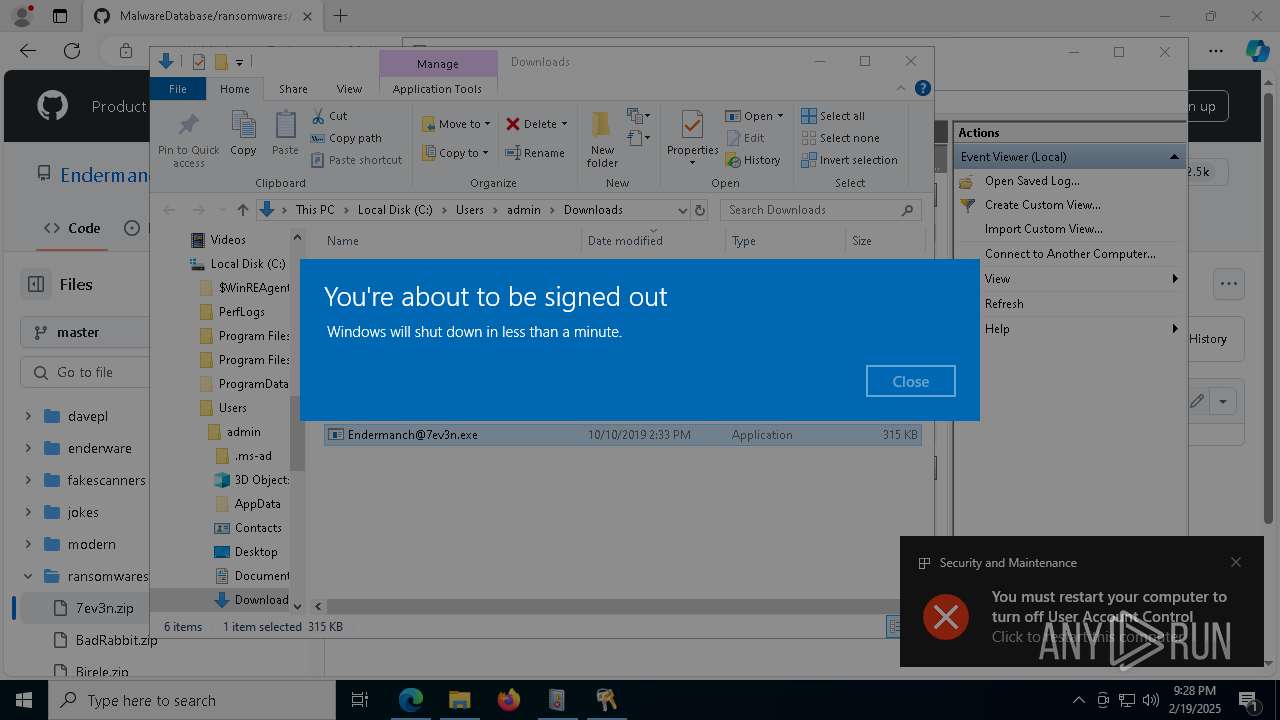Screen dimensions: 1280x720
Task: Sort by Date modified column
Action: pos(653,241)
